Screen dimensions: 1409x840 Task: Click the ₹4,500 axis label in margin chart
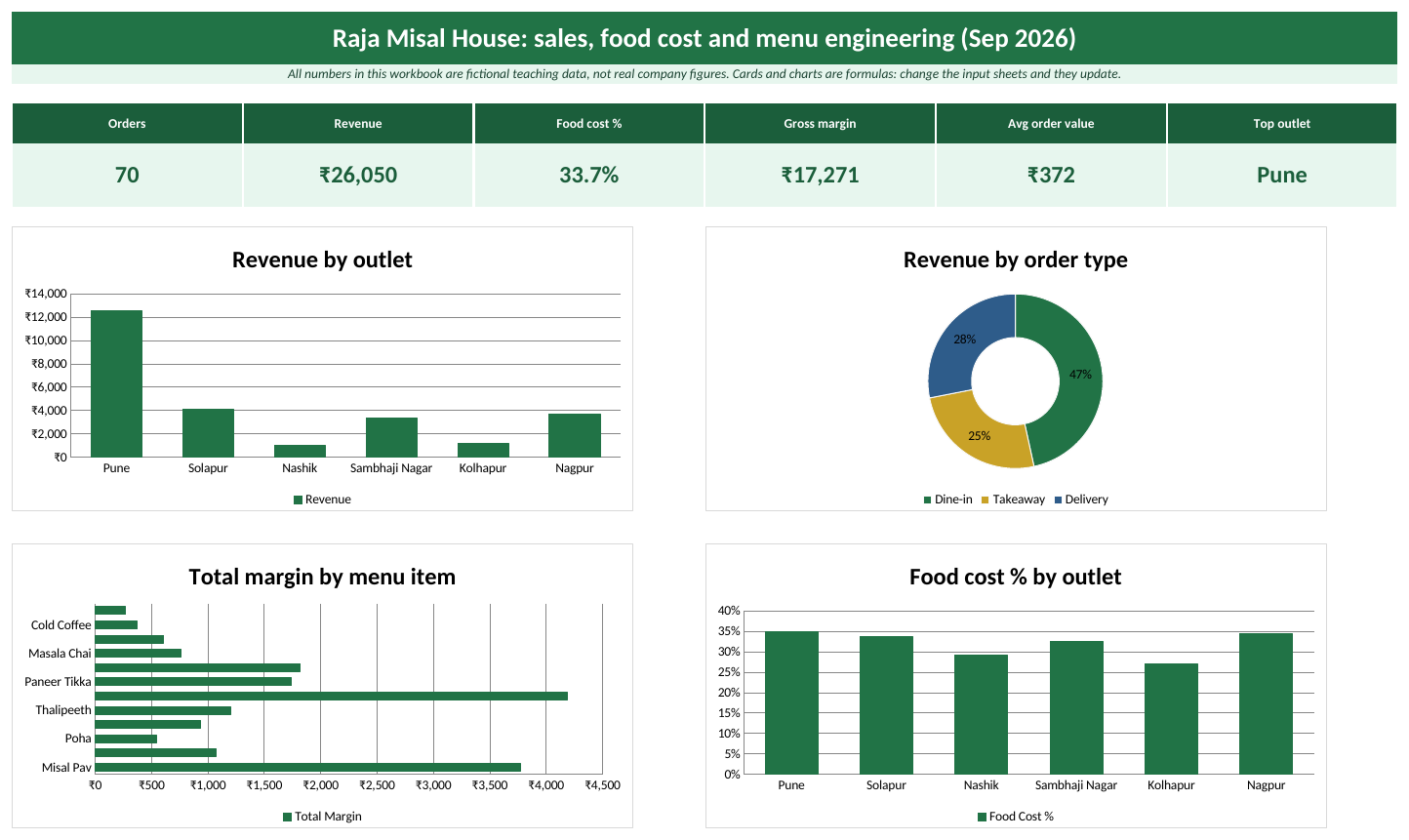tap(602, 785)
